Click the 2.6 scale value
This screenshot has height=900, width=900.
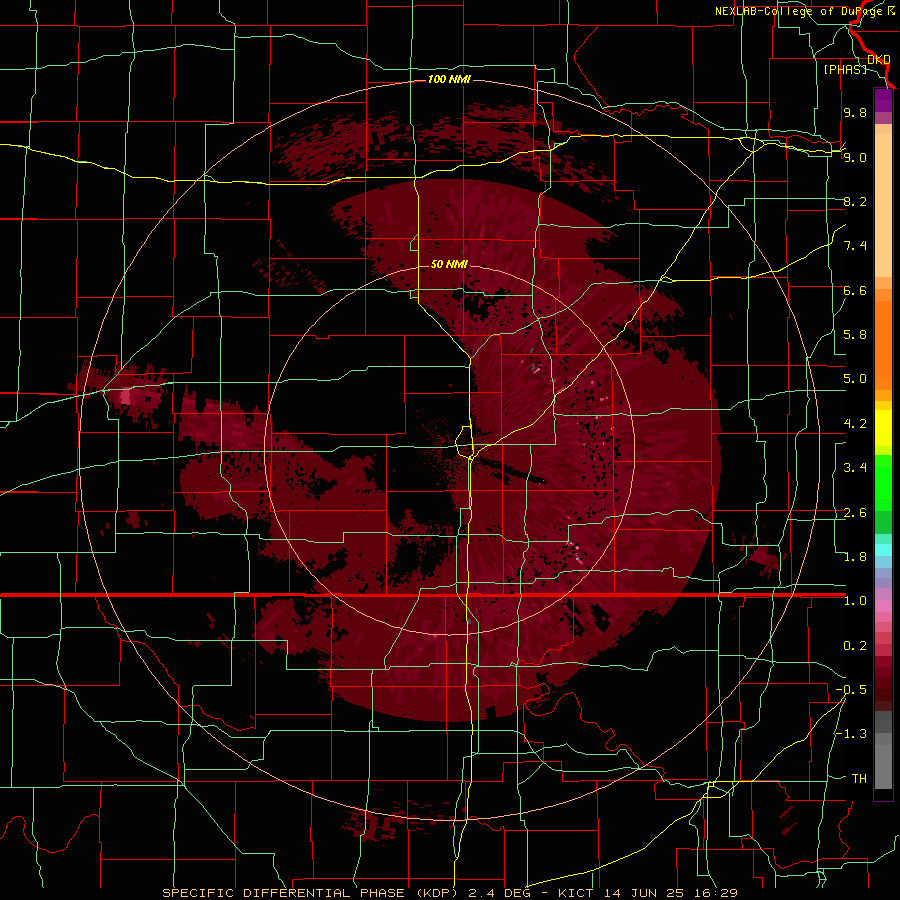[855, 513]
